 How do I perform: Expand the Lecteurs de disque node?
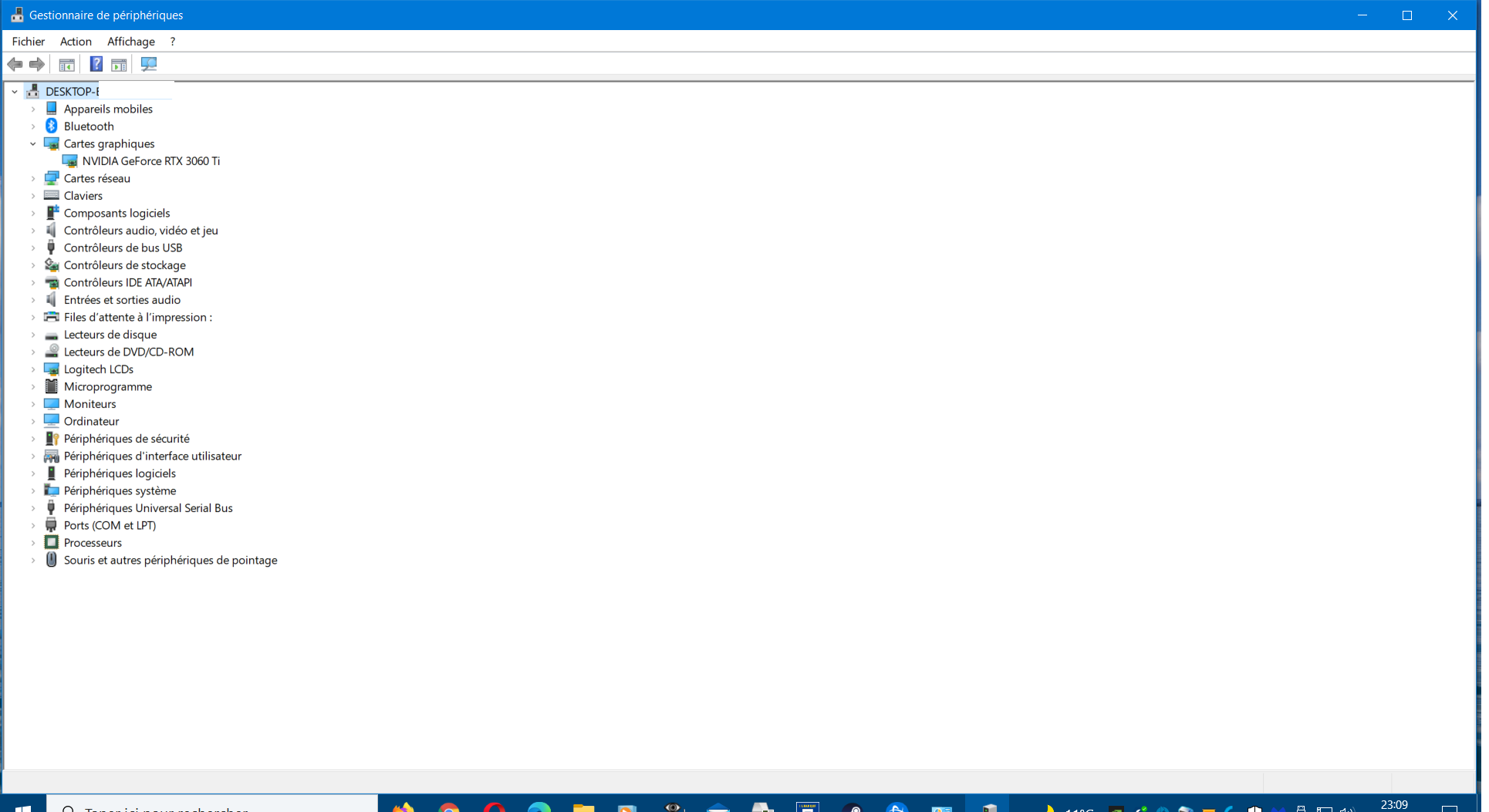33,335
